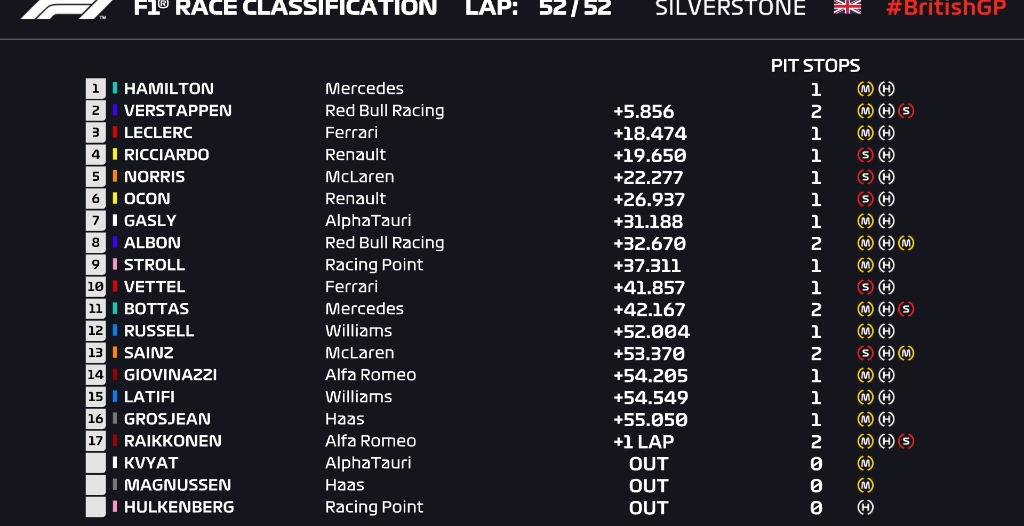
Task: Click the SILVERSTONE circuit label
Action: coord(730,8)
